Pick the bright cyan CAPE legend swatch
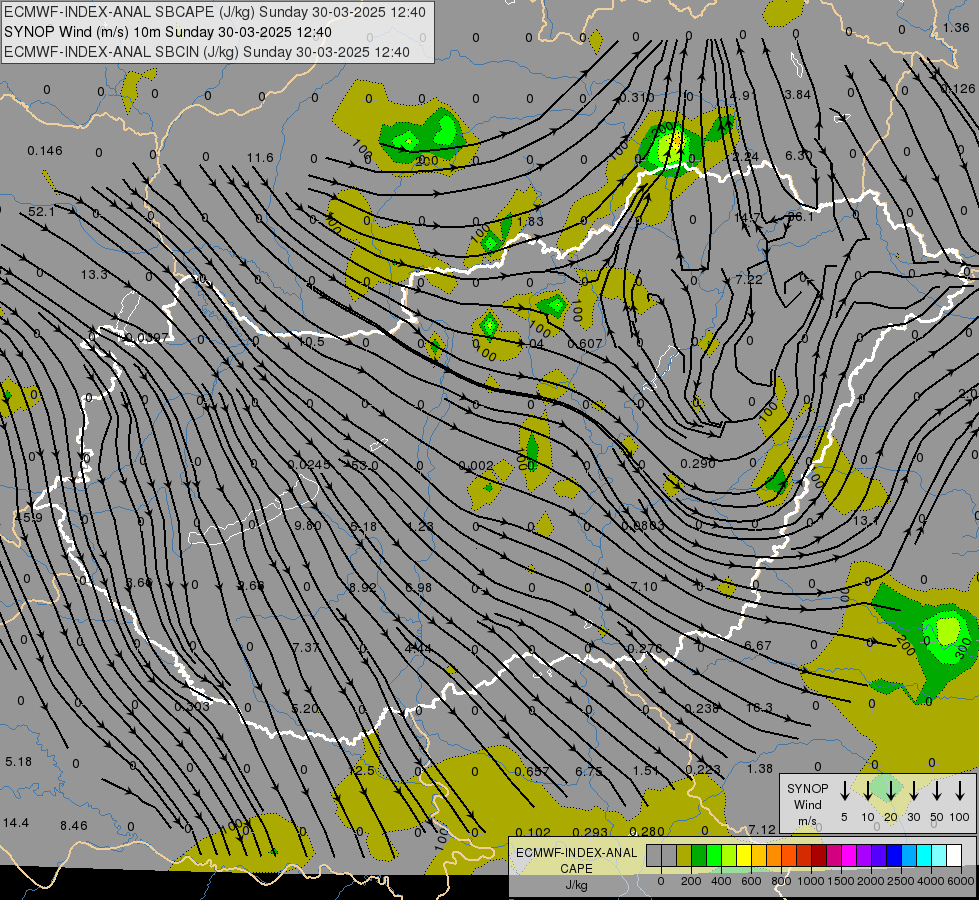 pos(923,856)
